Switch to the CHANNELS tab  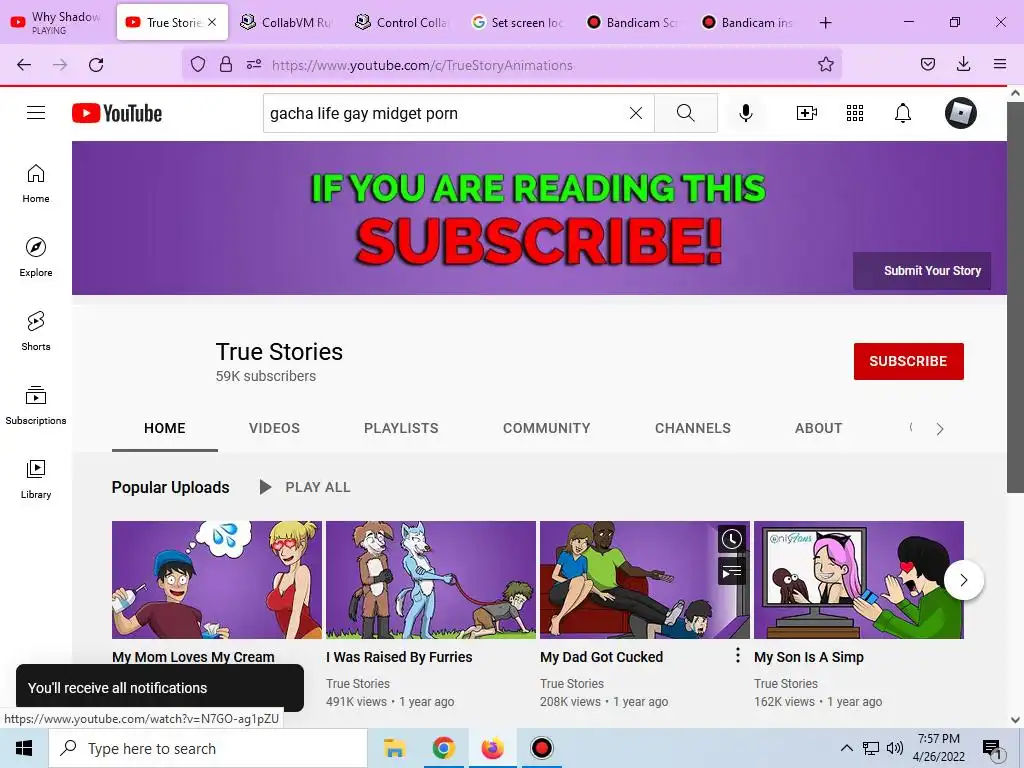693,428
